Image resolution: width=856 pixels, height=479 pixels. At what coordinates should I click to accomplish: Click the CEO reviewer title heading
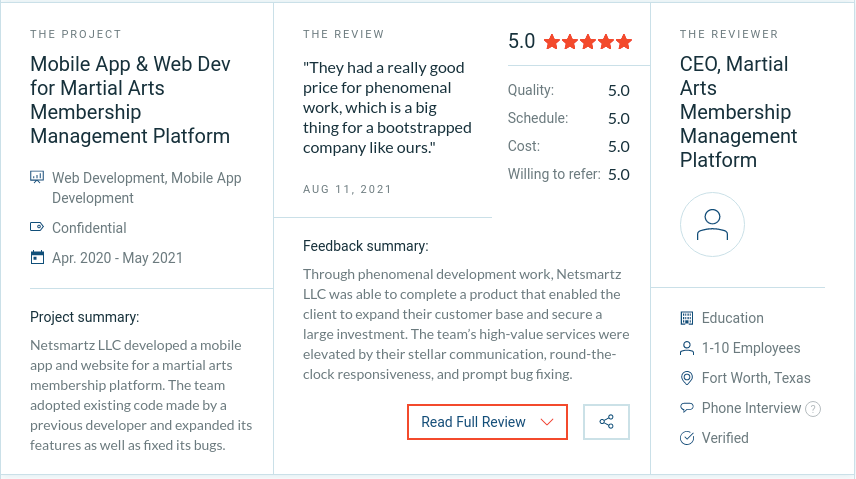pos(738,112)
